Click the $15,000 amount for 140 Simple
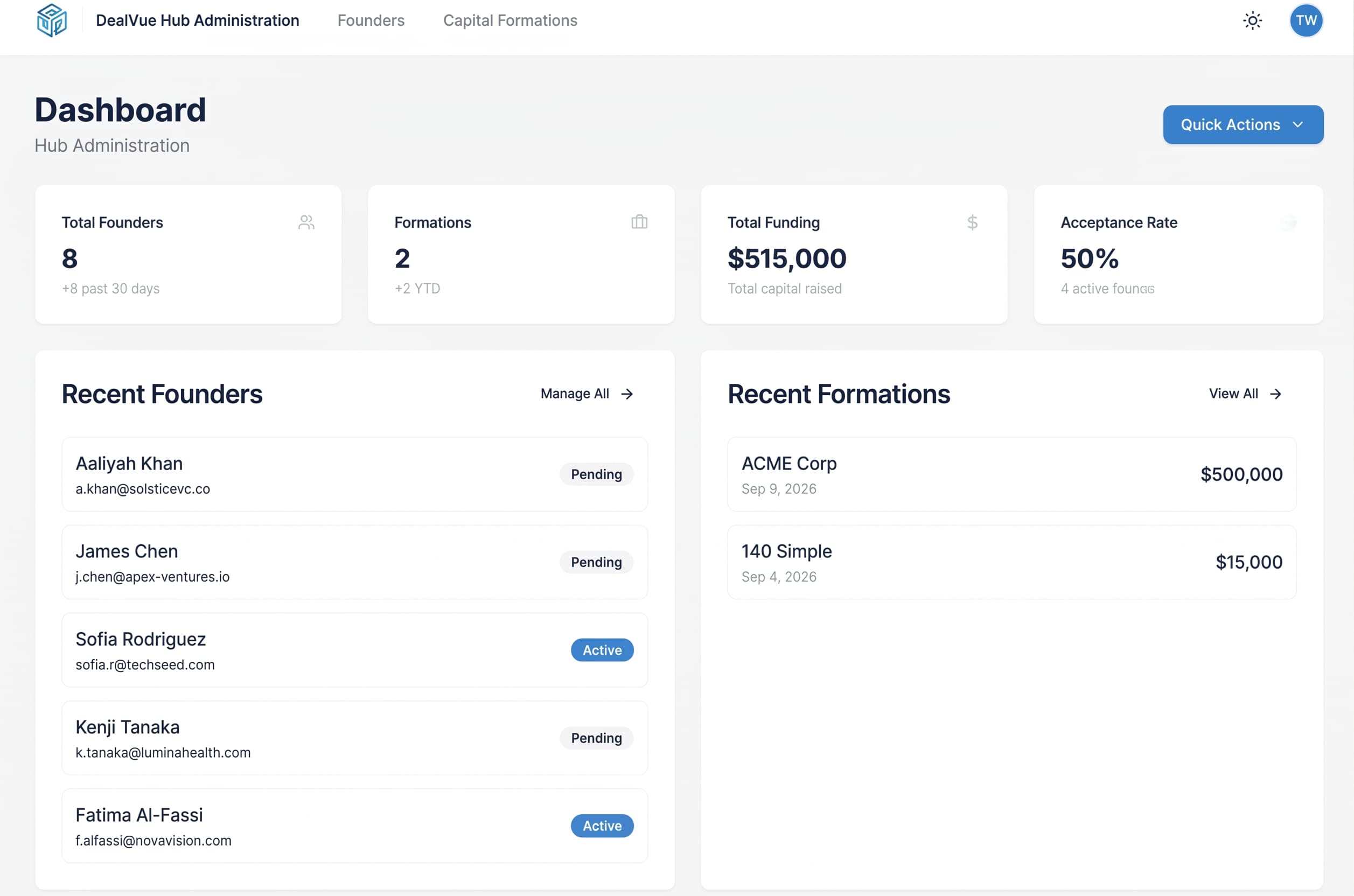Image resolution: width=1354 pixels, height=896 pixels. [x=1249, y=562]
